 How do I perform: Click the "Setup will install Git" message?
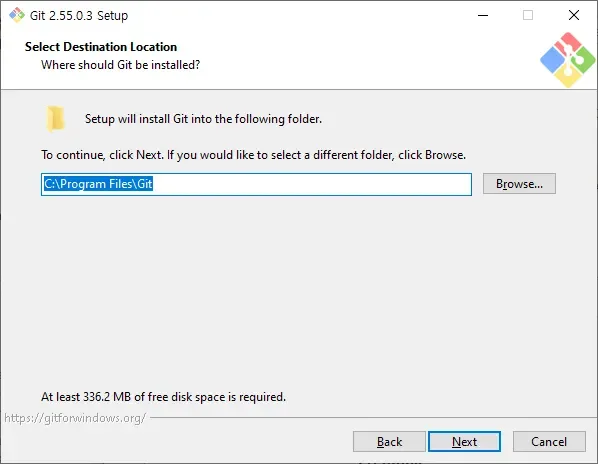coord(203,119)
